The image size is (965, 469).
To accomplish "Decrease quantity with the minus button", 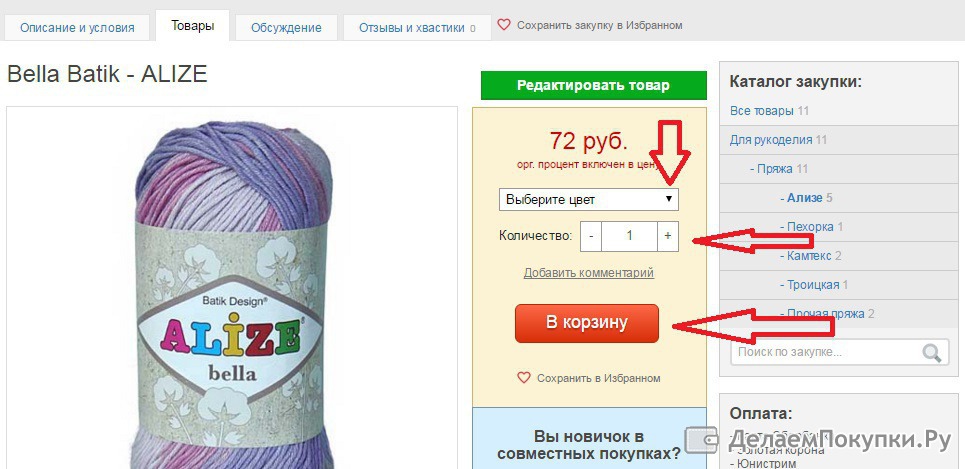I will coord(591,236).
